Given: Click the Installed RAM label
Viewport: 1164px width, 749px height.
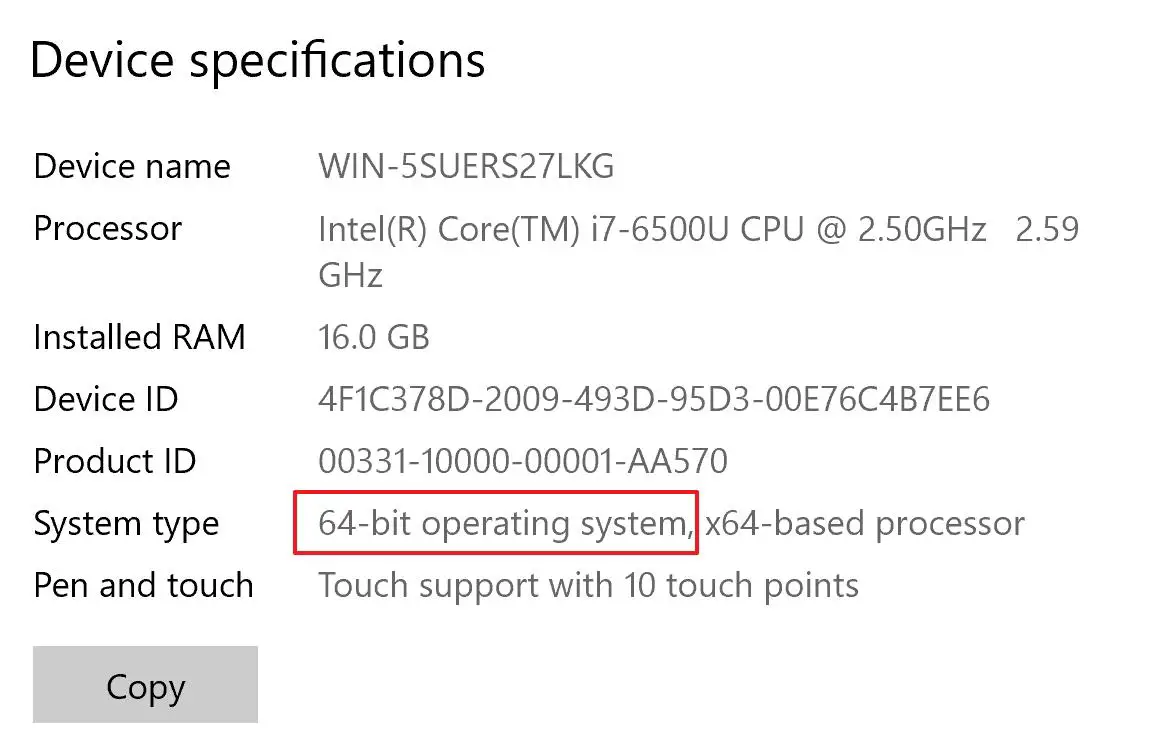Looking at the screenshot, I should tap(139, 337).
